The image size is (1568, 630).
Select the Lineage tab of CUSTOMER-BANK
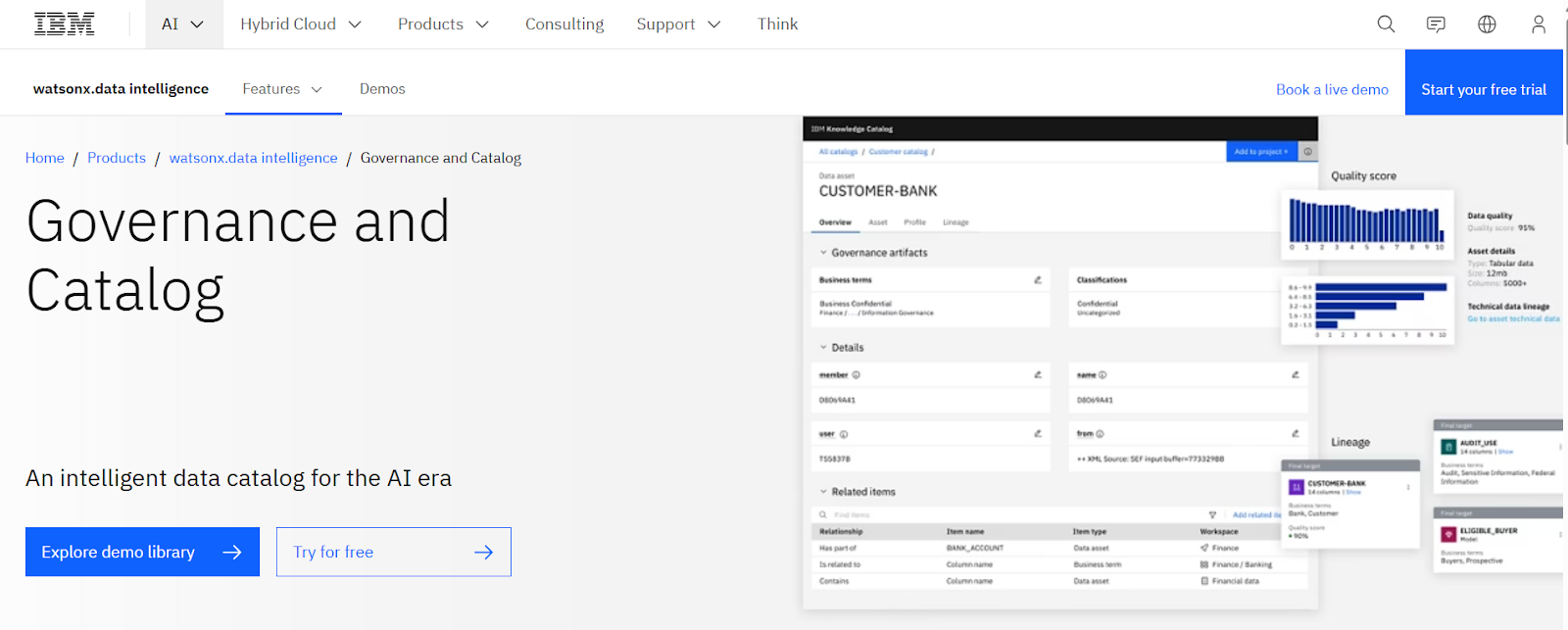coord(955,222)
